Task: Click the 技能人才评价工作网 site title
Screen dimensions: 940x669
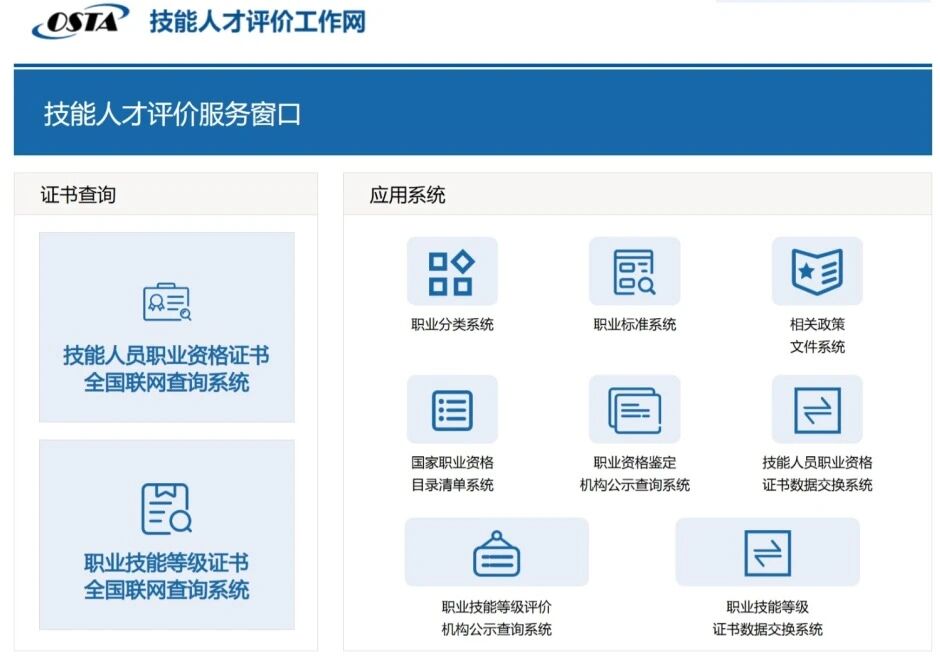Action: click(x=255, y=22)
